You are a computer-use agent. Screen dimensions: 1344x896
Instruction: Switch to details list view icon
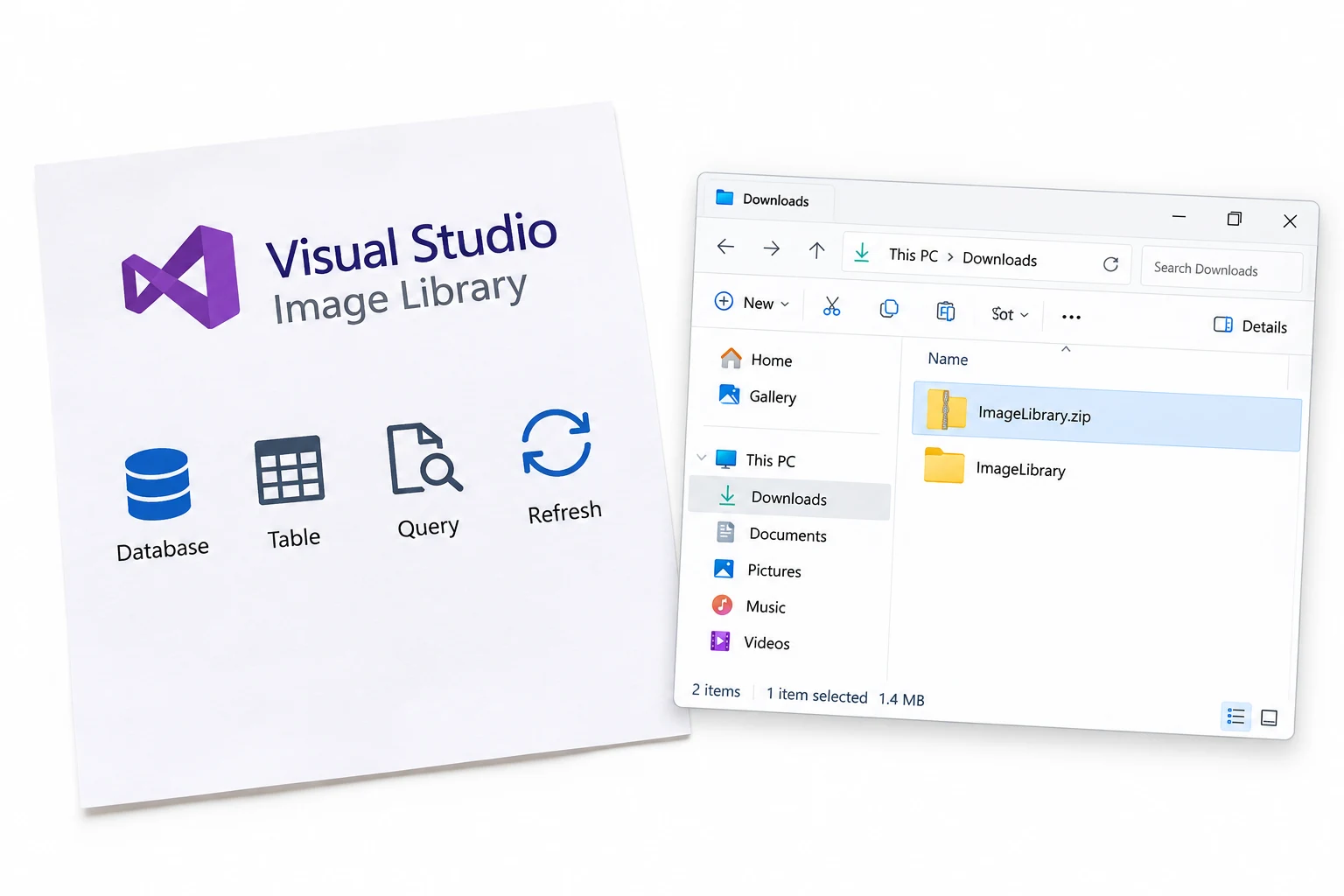(1235, 717)
